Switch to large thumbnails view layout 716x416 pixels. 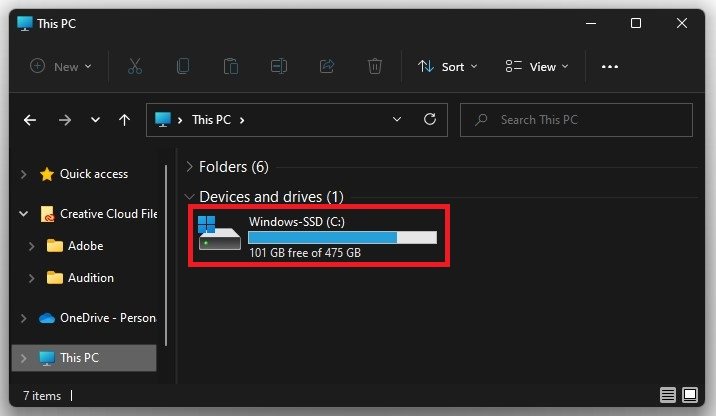click(690, 394)
